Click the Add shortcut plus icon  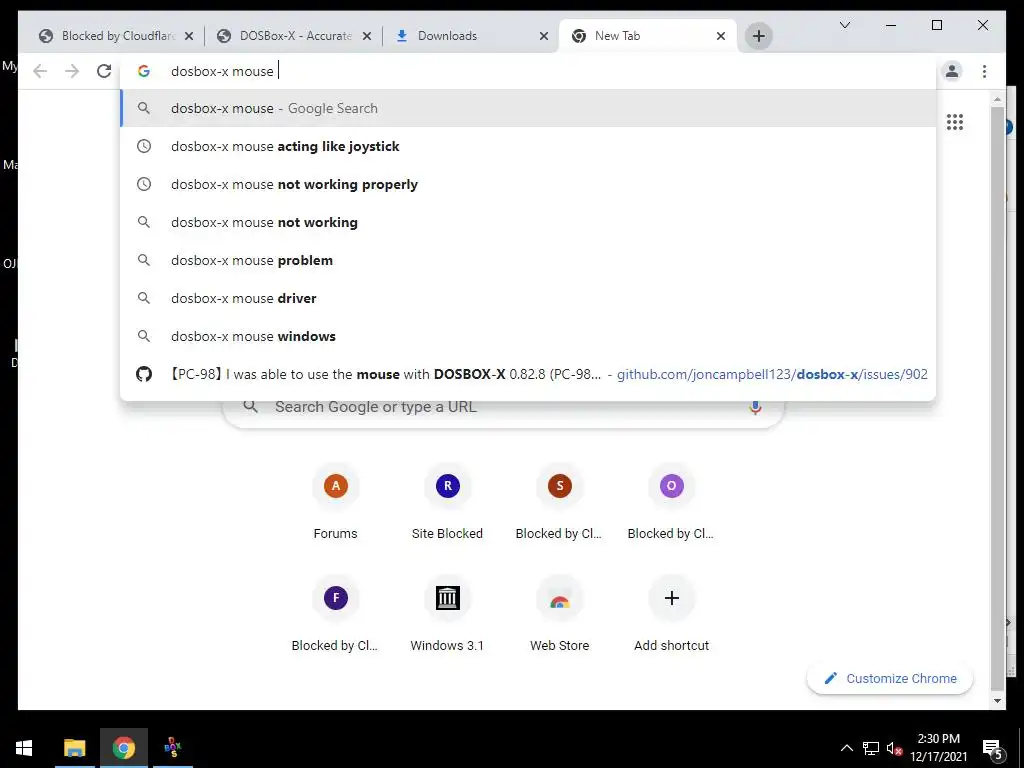[x=671, y=598]
